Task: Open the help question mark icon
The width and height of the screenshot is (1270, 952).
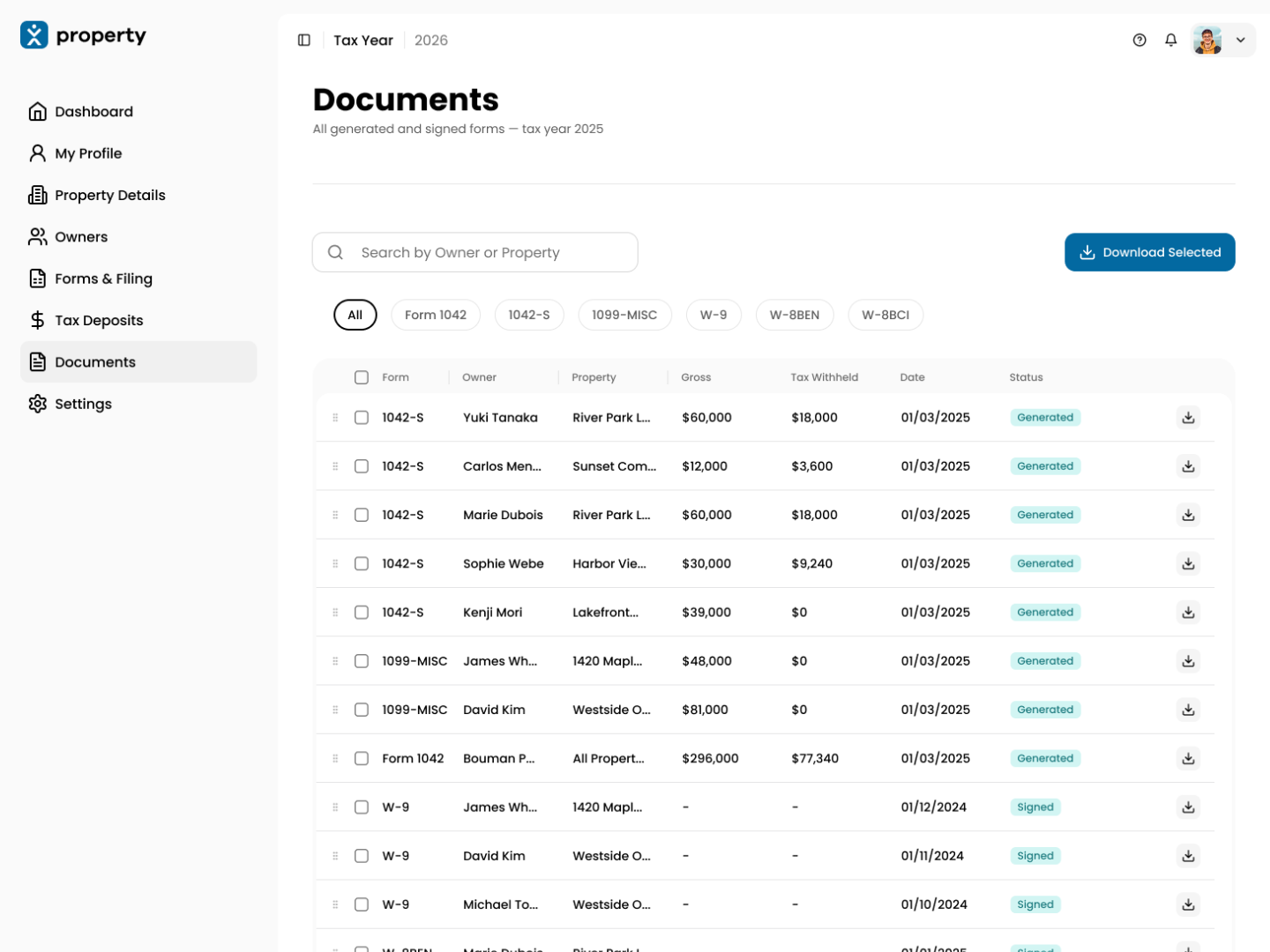Action: (1139, 41)
